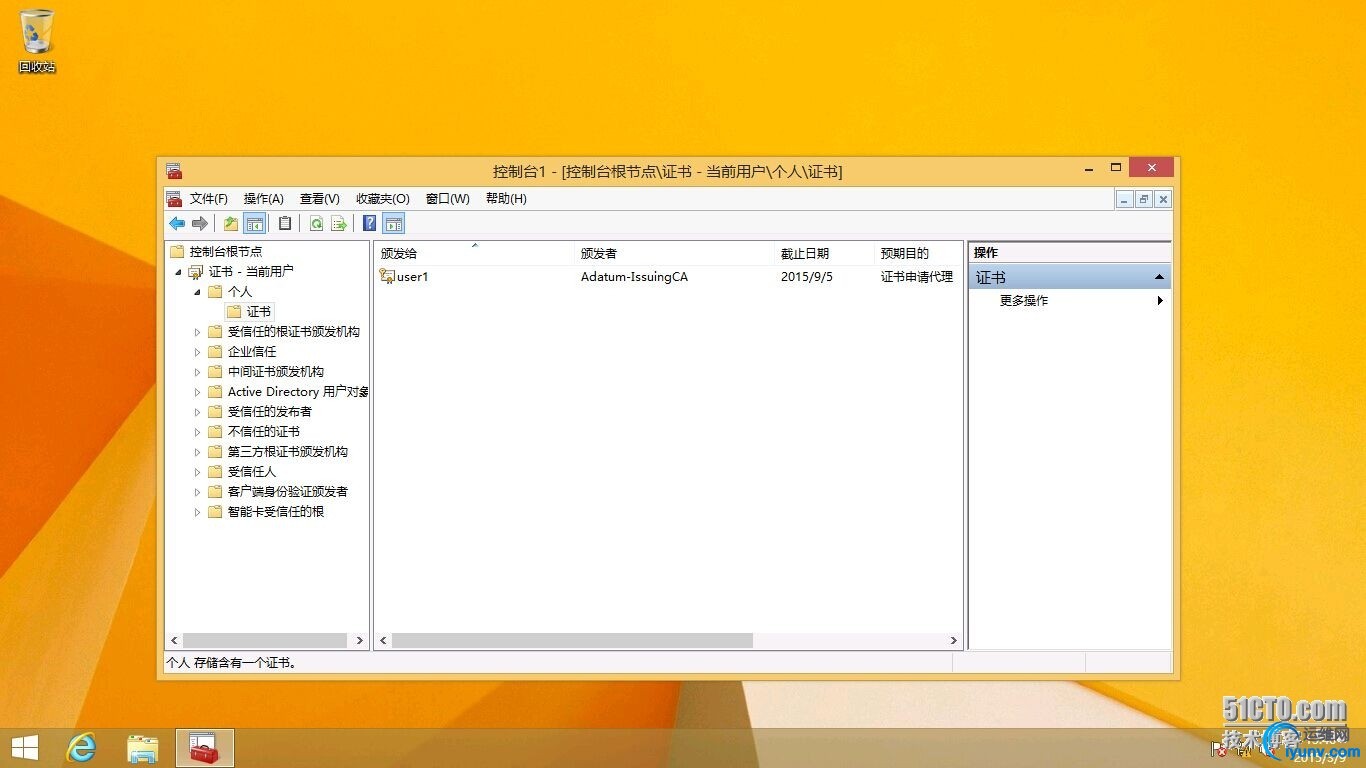The image size is (1366, 768).
Task: Click the Up one level folder icon
Action: point(231,223)
